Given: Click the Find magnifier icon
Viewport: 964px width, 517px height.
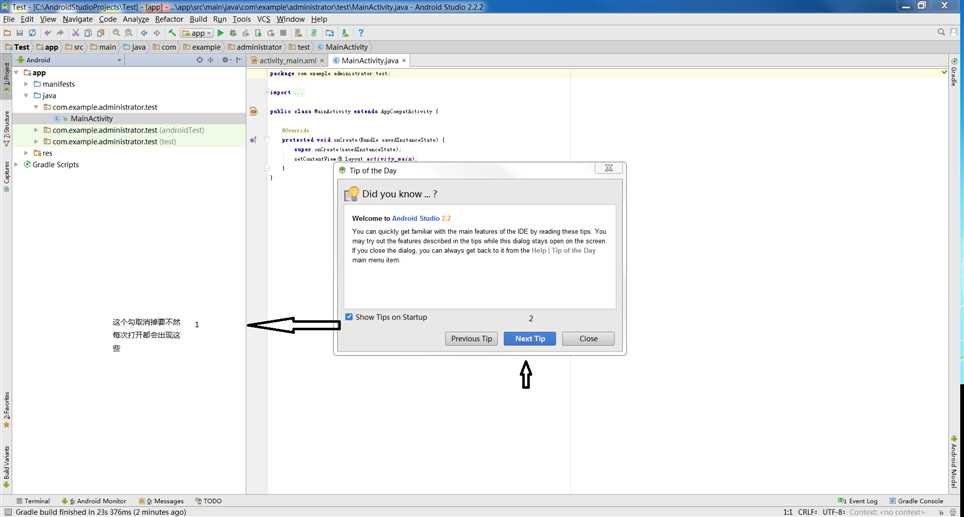Looking at the screenshot, I should 116,33.
